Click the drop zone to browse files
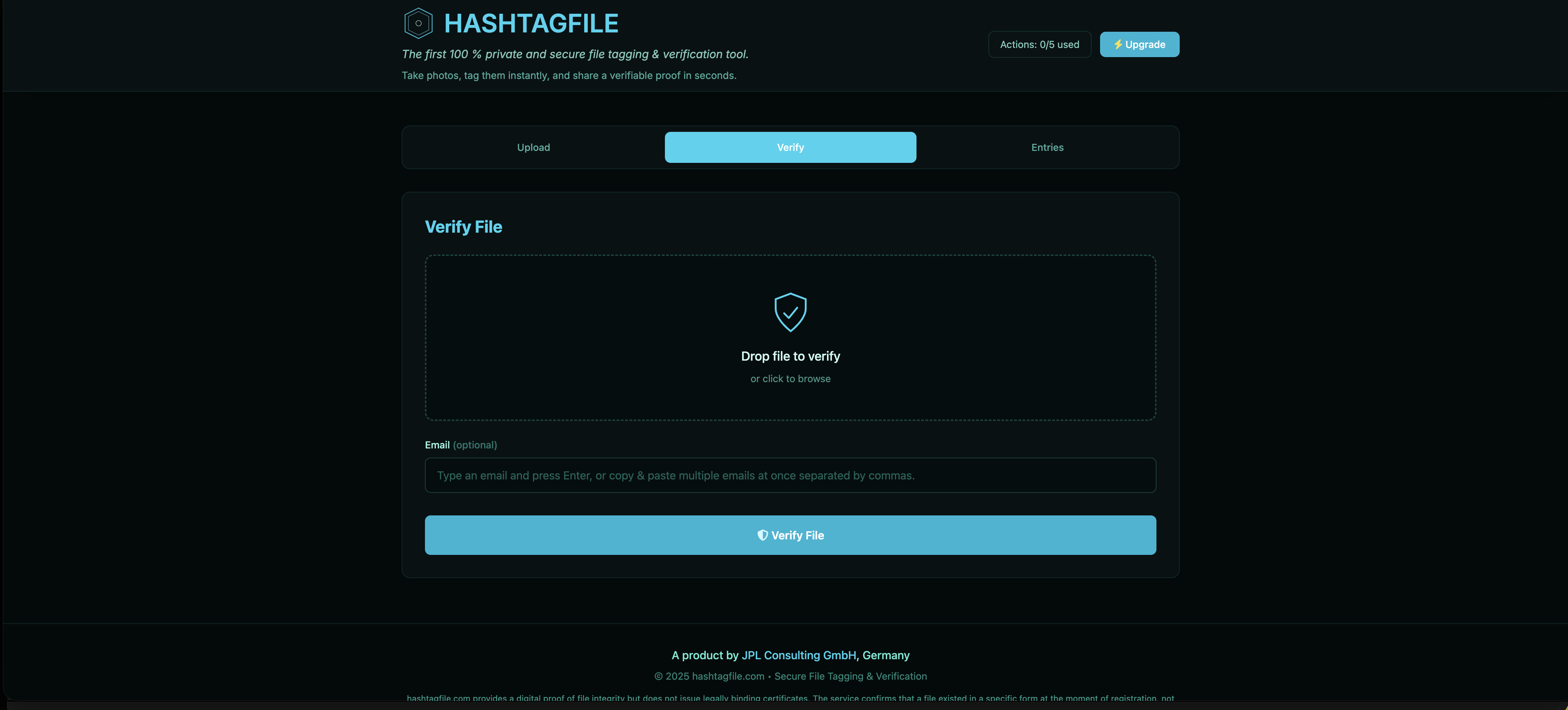Viewport: 1568px width, 710px height. pyautogui.click(x=790, y=338)
